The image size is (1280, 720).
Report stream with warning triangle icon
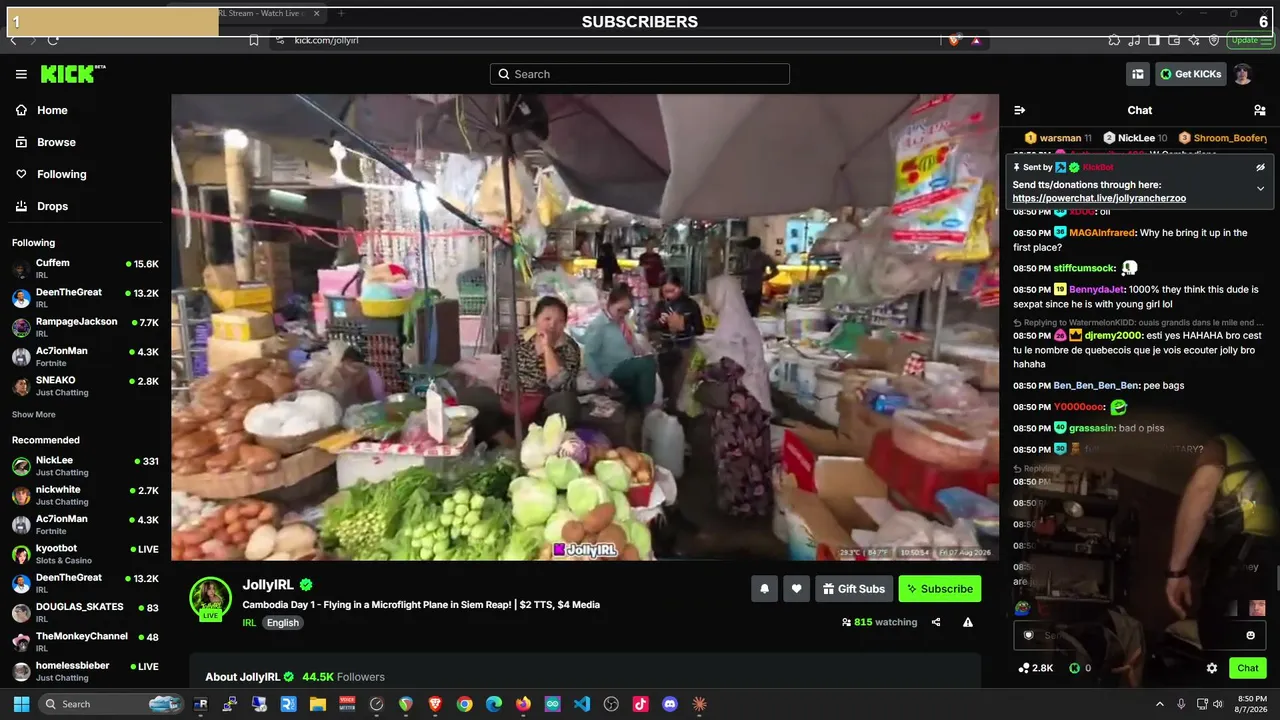point(968,622)
